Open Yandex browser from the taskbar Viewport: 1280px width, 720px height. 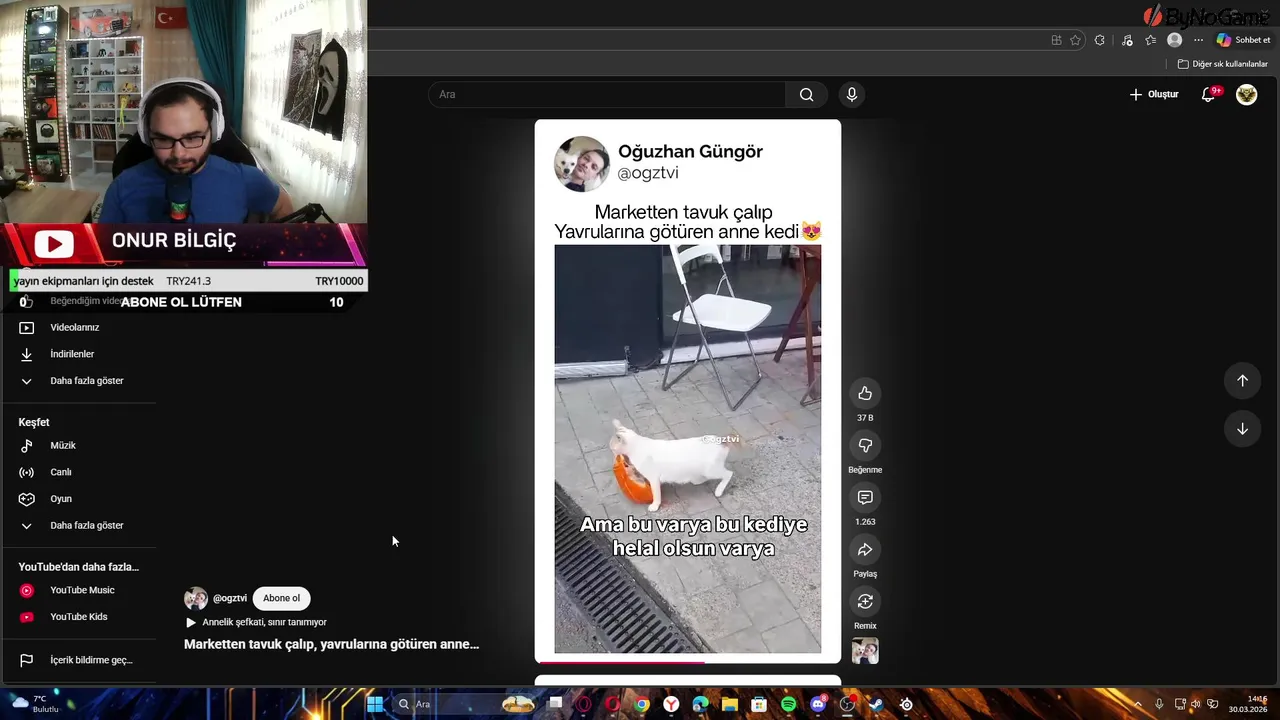tap(671, 704)
